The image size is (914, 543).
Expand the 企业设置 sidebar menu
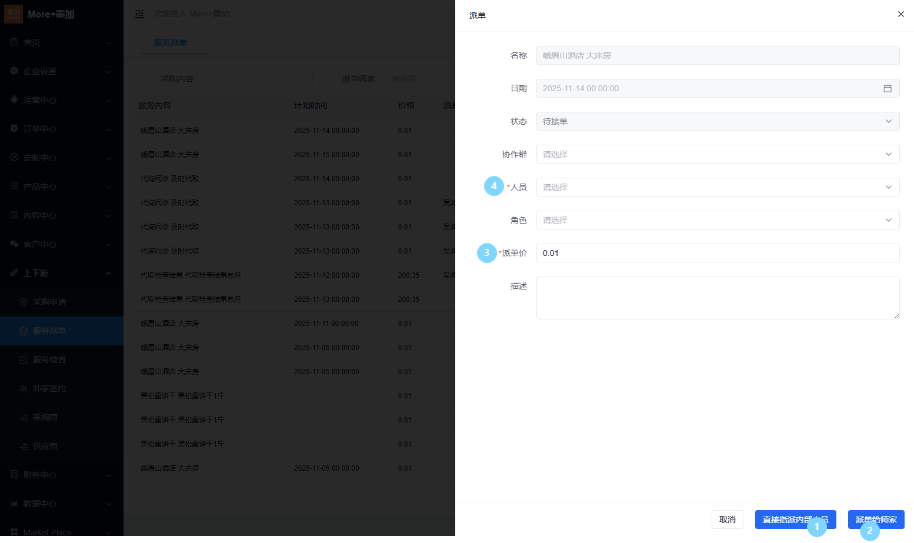point(60,72)
